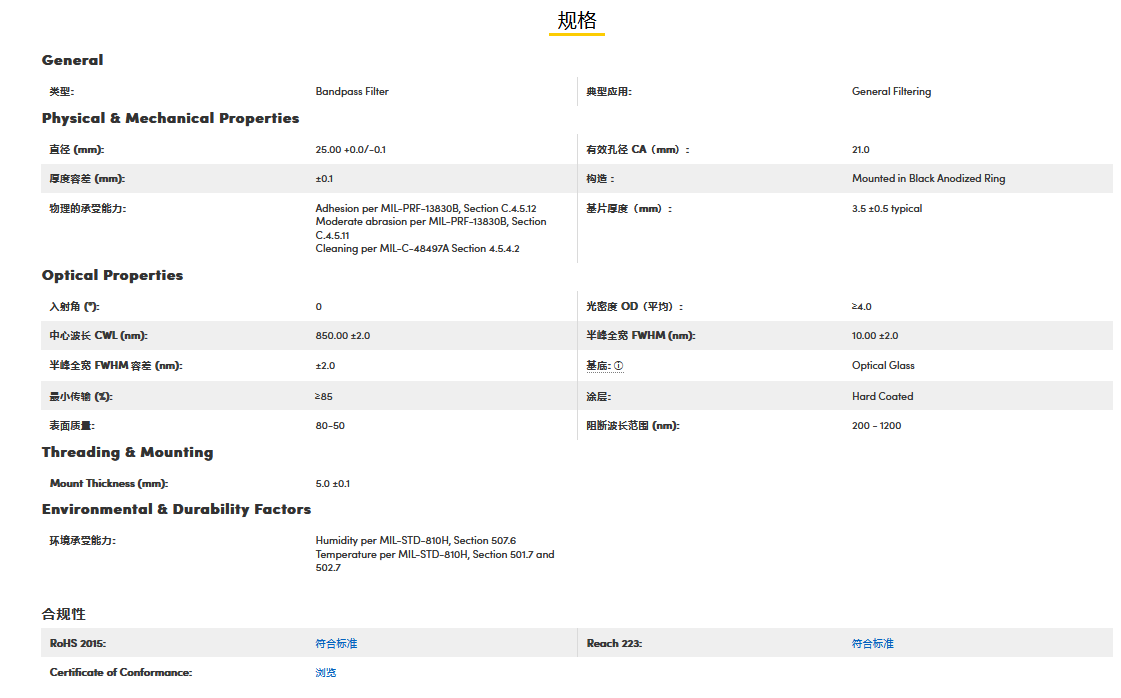Click the 合规性 section heading
1121x698 pixels.
coord(63,613)
